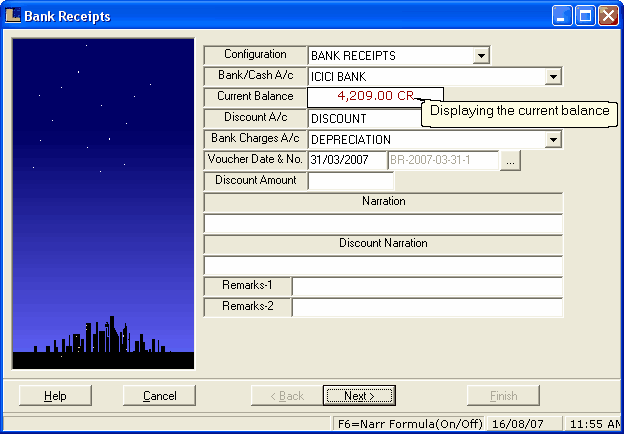Image resolution: width=624 pixels, height=434 pixels.
Task: Click the Bank/Cash A/c label
Action: point(255,76)
